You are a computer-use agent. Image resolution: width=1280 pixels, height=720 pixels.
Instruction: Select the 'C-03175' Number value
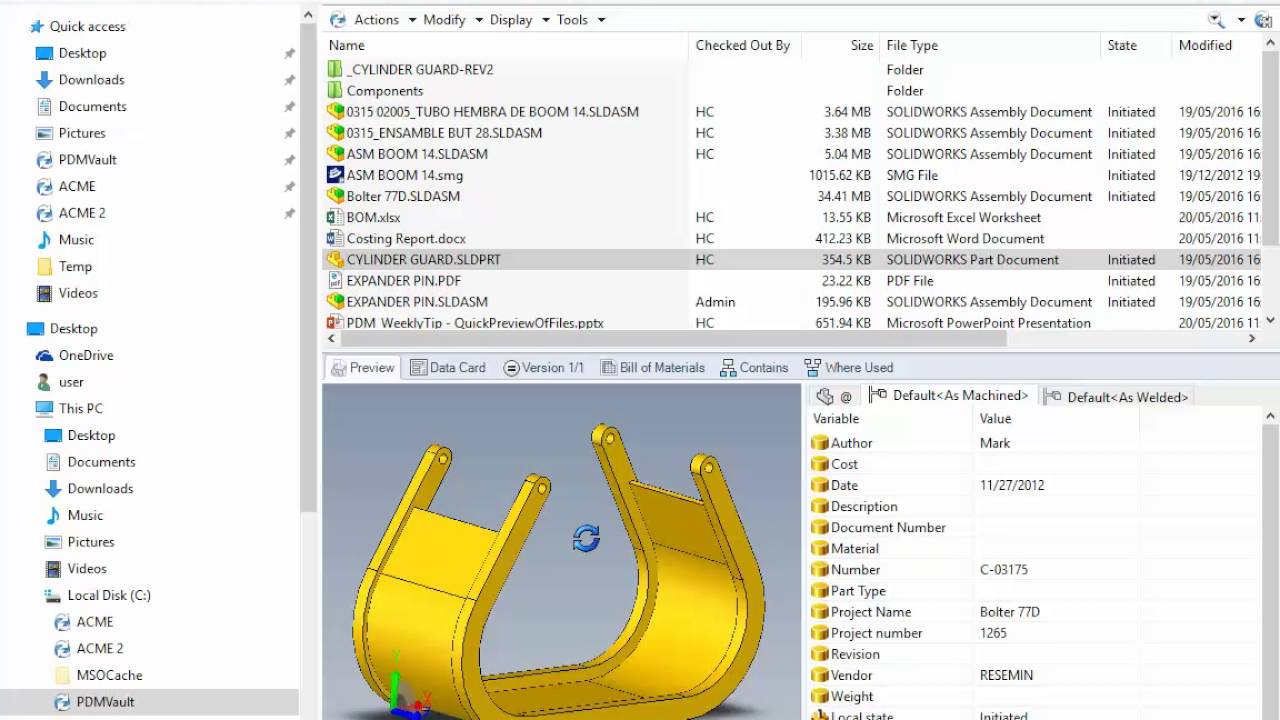tap(1004, 570)
